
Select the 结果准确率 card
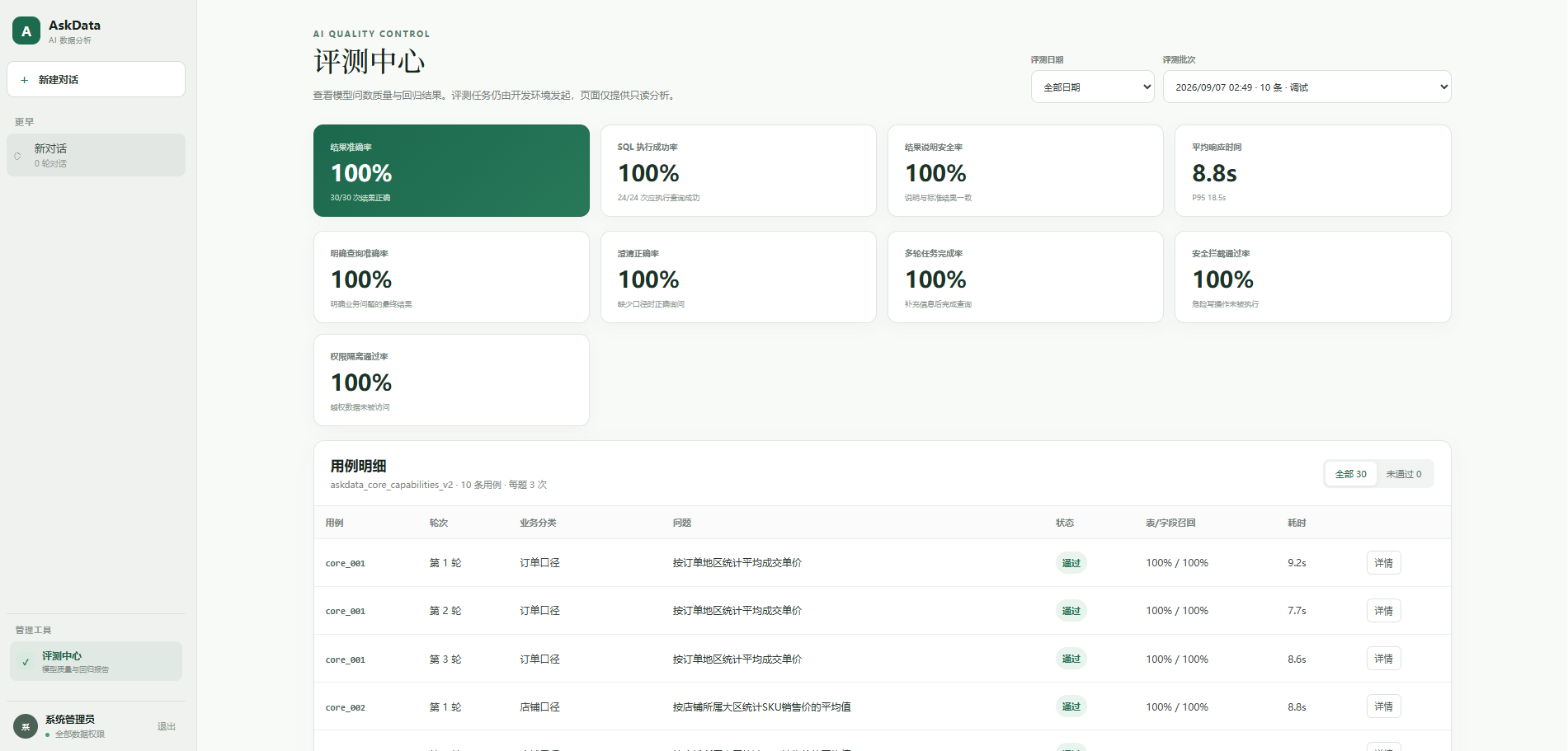451,171
